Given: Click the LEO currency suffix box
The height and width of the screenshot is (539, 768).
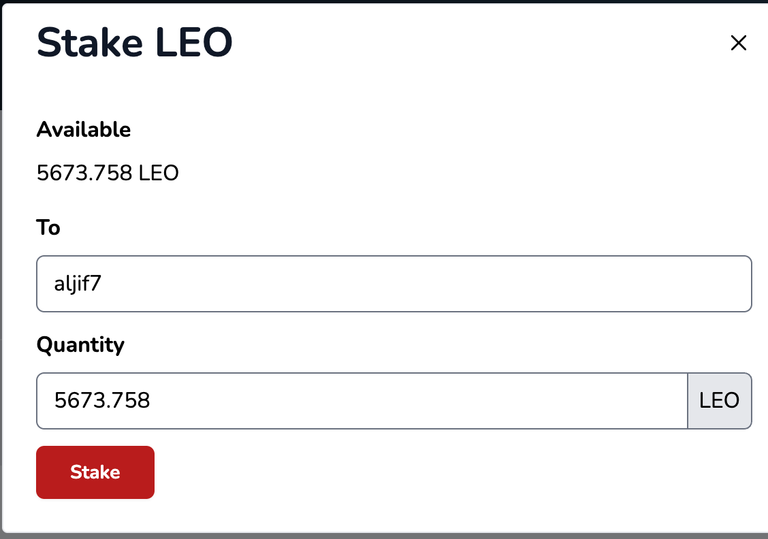Looking at the screenshot, I should pos(720,401).
